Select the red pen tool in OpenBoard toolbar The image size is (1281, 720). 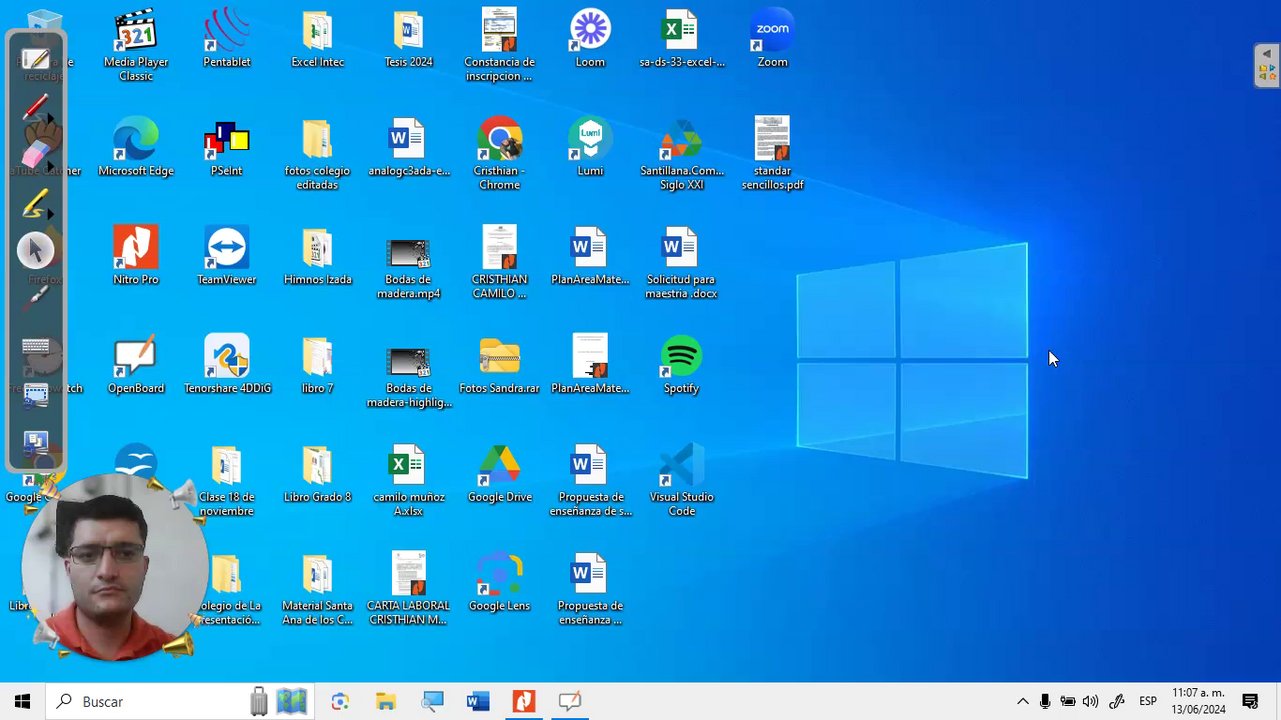pyautogui.click(x=35, y=107)
